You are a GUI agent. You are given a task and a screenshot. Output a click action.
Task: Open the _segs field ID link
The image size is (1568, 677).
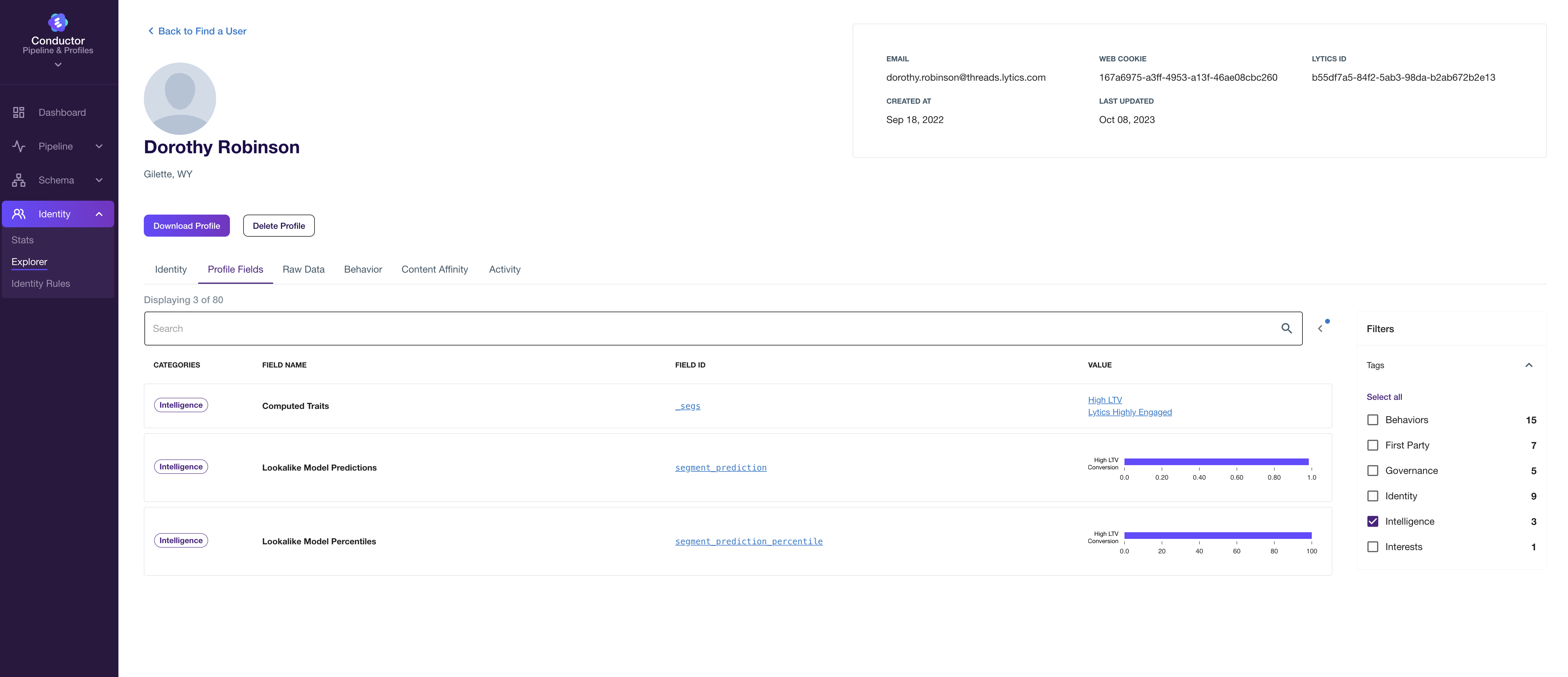(688, 406)
